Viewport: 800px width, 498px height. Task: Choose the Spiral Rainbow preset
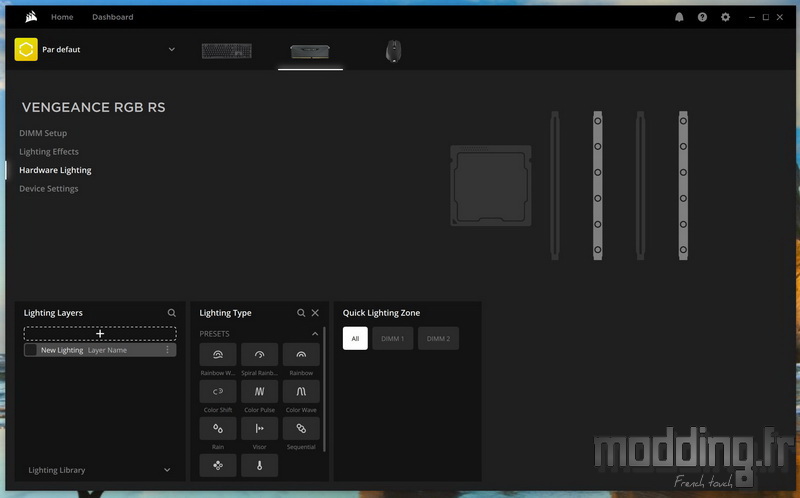(x=259, y=355)
